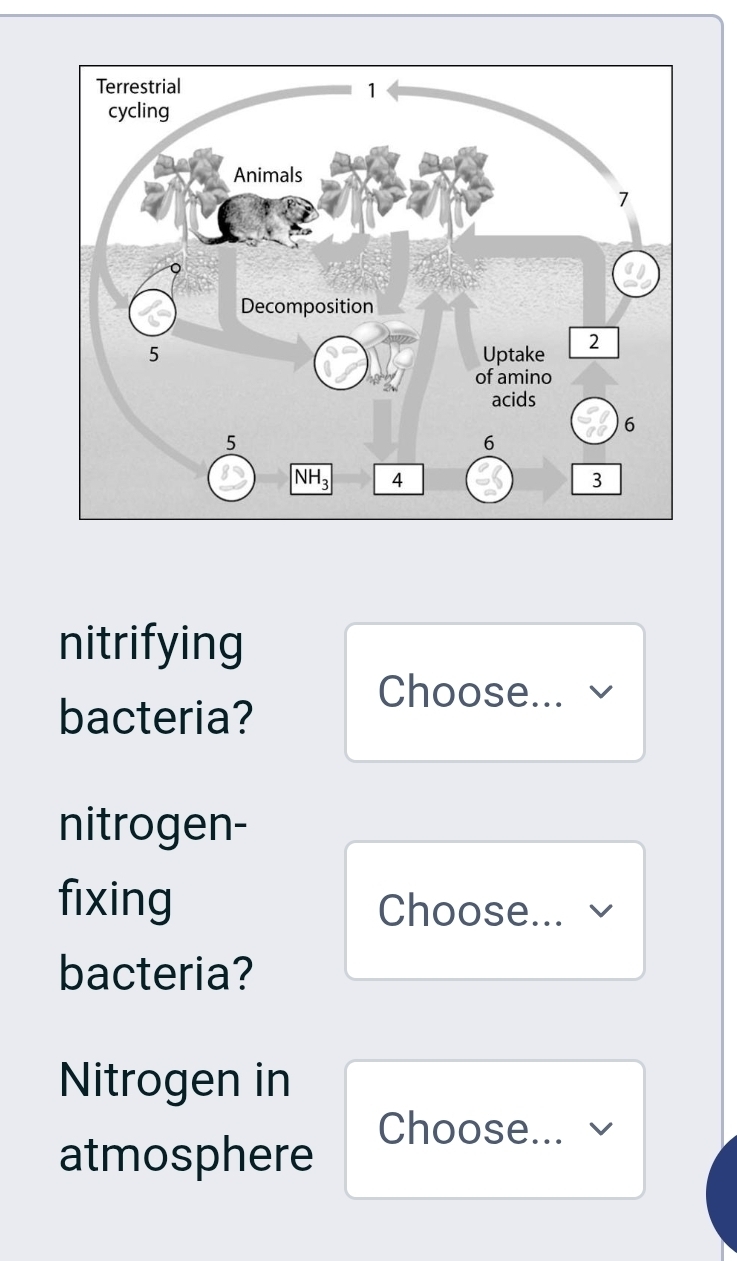Select the bacteria circle next to NH3 box
This screenshot has width=737, height=1261.
(x=234, y=477)
